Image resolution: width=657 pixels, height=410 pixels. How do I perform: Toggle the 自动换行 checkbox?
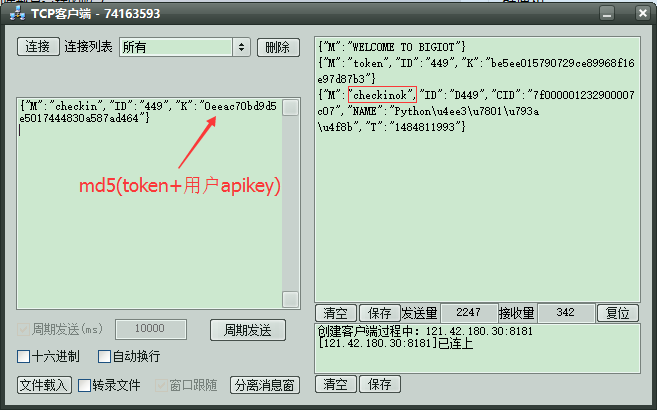pyautogui.click(x=104, y=357)
